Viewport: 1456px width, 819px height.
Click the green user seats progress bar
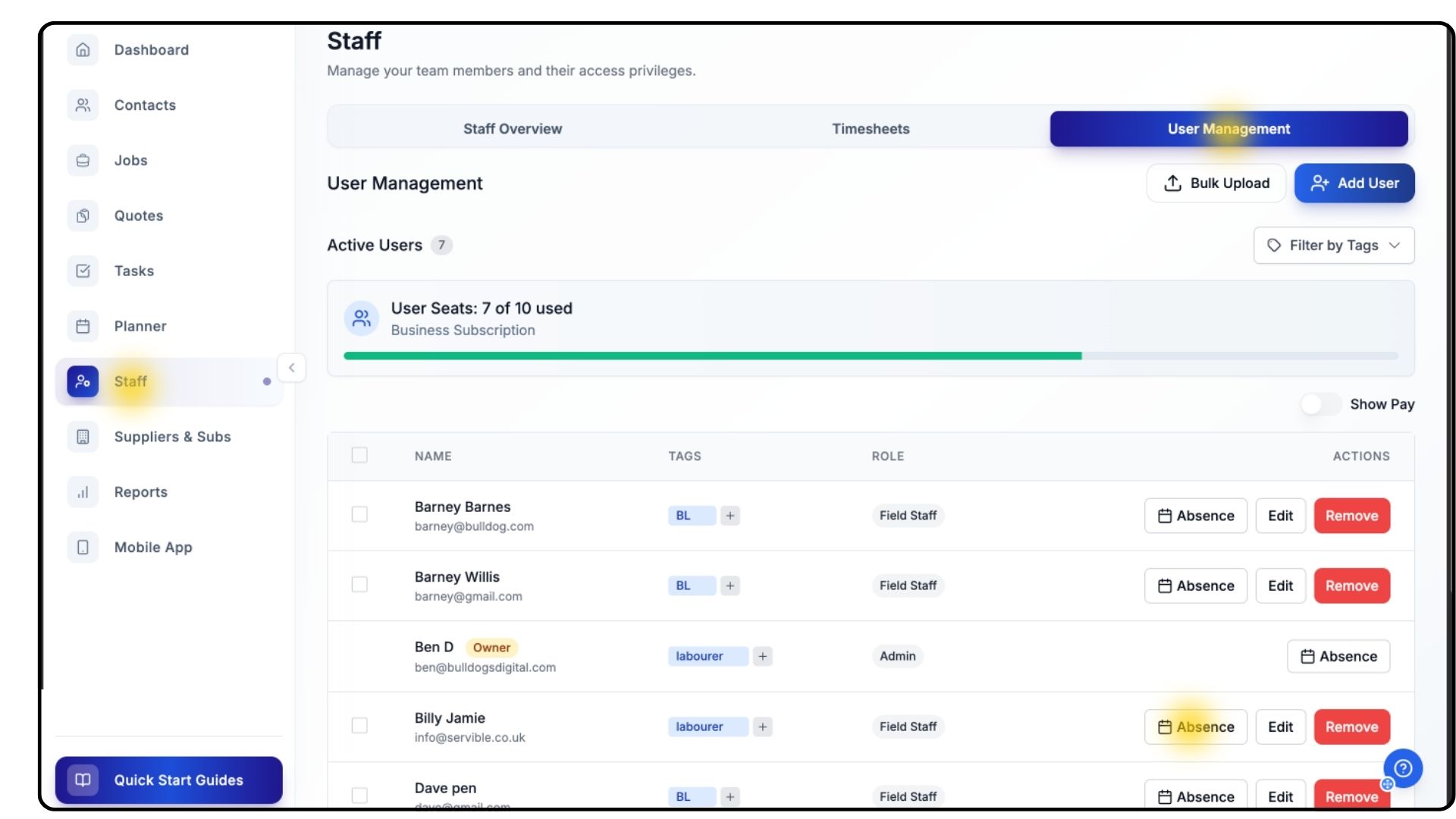tap(712, 356)
